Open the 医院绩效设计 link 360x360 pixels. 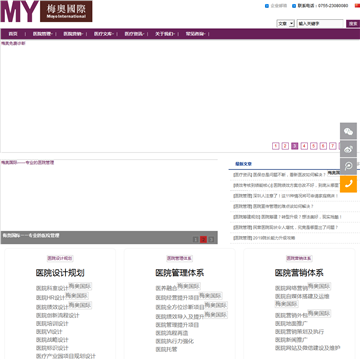point(52,307)
